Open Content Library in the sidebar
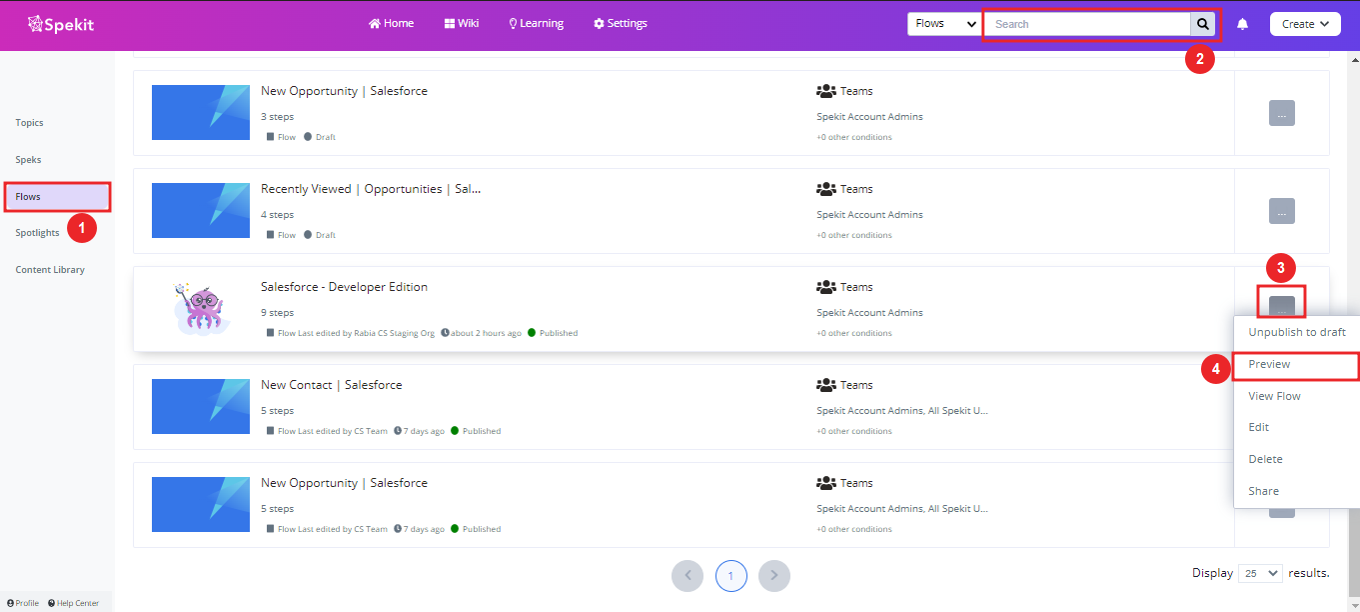This screenshot has height=612, width=1360. (50, 270)
